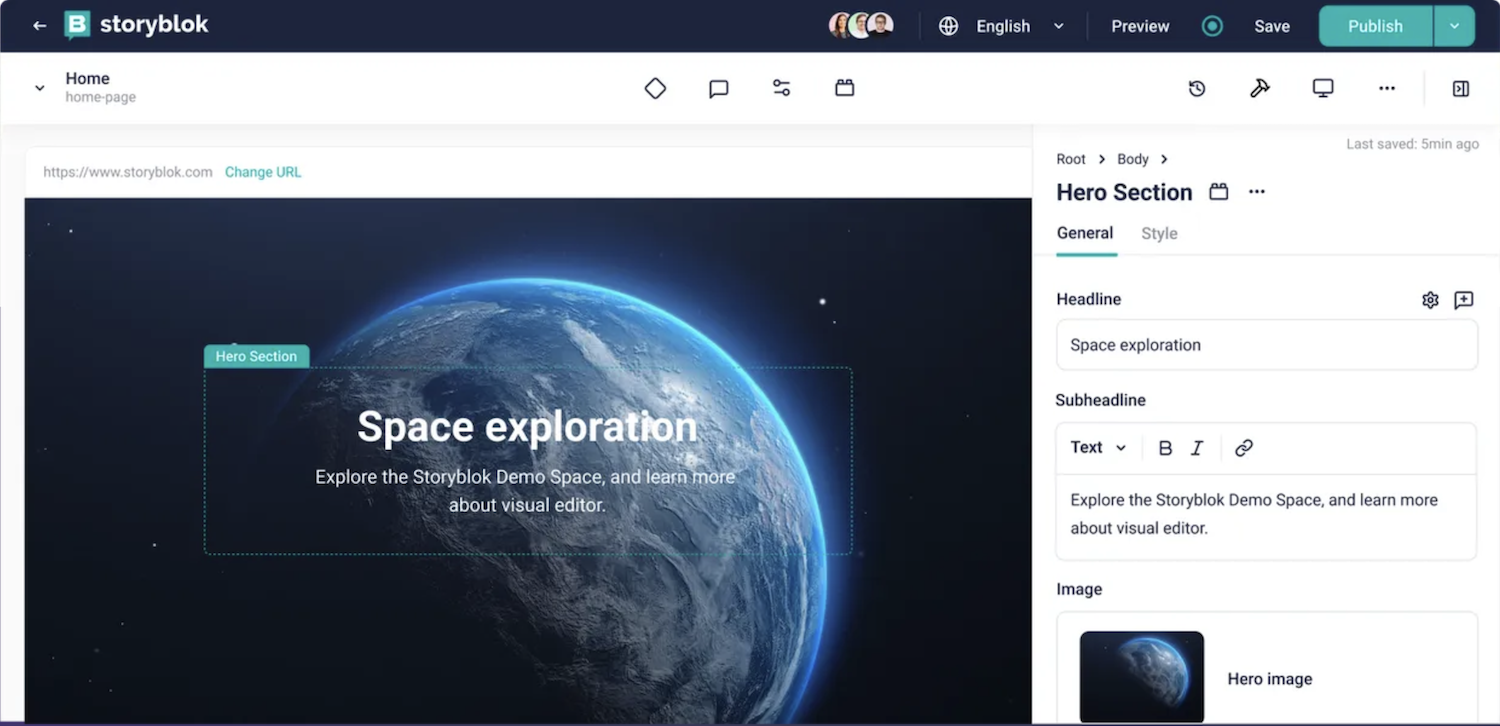
Task: Select the diamond-shaped toolbar icon
Action: pos(655,88)
